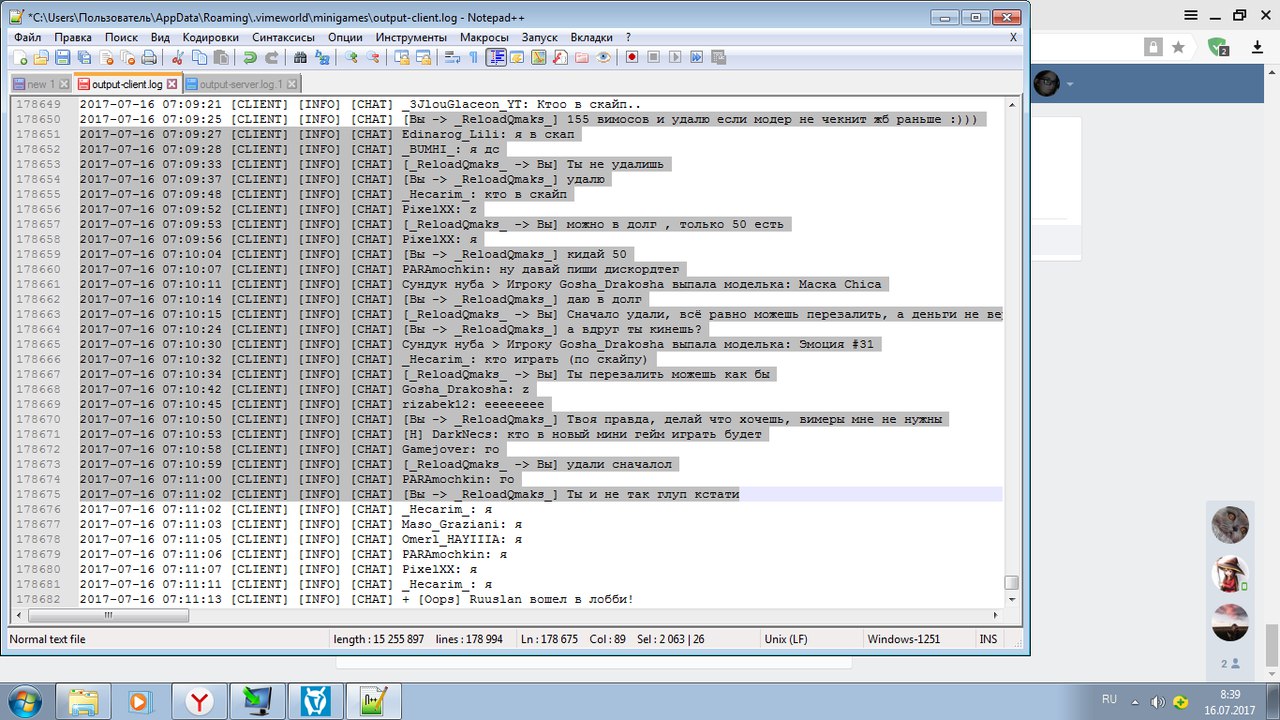1280x720 pixels.
Task: Show hidden system tray icons arrow
Action: click(x=1135, y=700)
